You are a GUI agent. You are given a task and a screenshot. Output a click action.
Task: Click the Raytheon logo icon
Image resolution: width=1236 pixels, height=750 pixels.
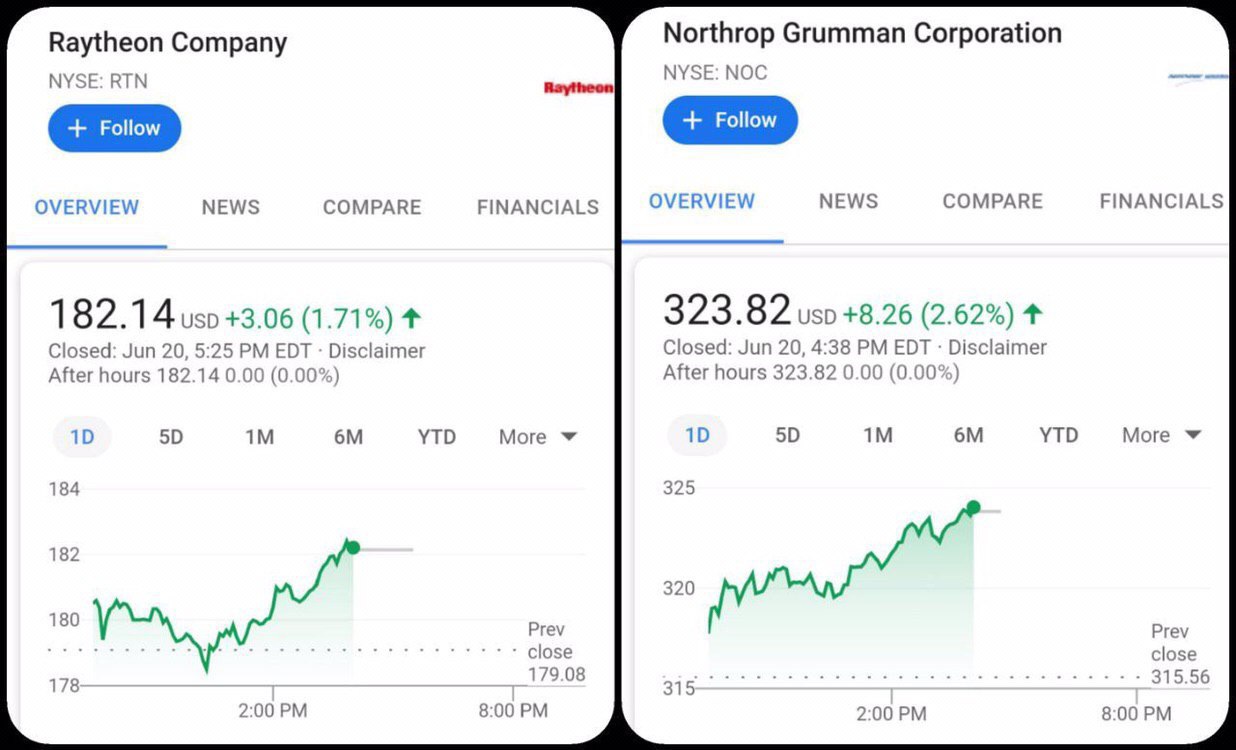(578, 88)
